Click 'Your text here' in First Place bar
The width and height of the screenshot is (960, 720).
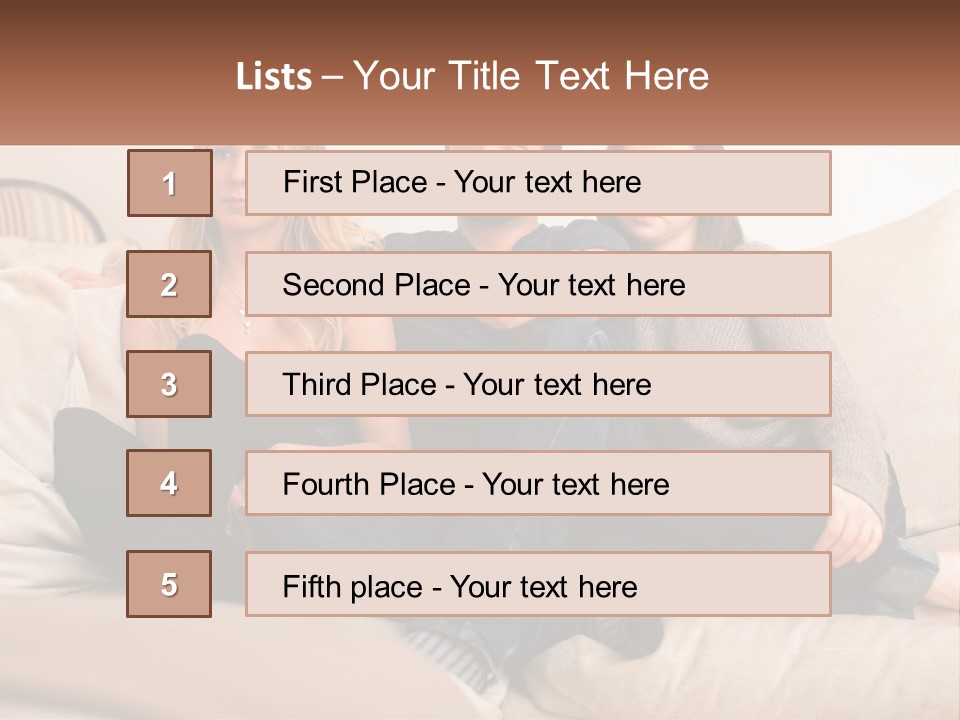pyautogui.click(x=547, y=182)
